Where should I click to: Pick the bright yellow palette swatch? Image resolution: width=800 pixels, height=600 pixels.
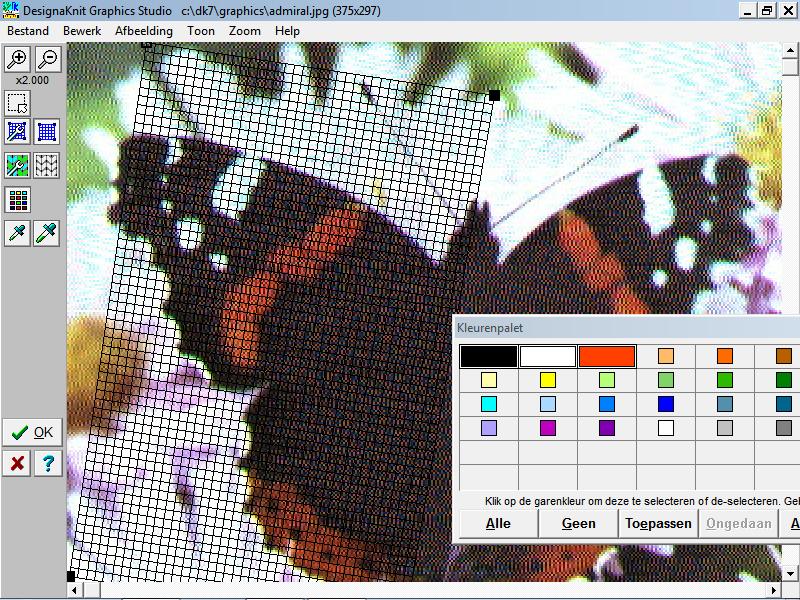pos(548,380)
